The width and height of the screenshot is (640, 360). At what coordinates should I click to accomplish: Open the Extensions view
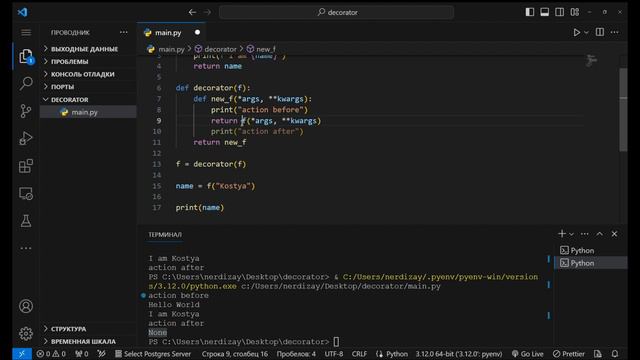(26, 166)
